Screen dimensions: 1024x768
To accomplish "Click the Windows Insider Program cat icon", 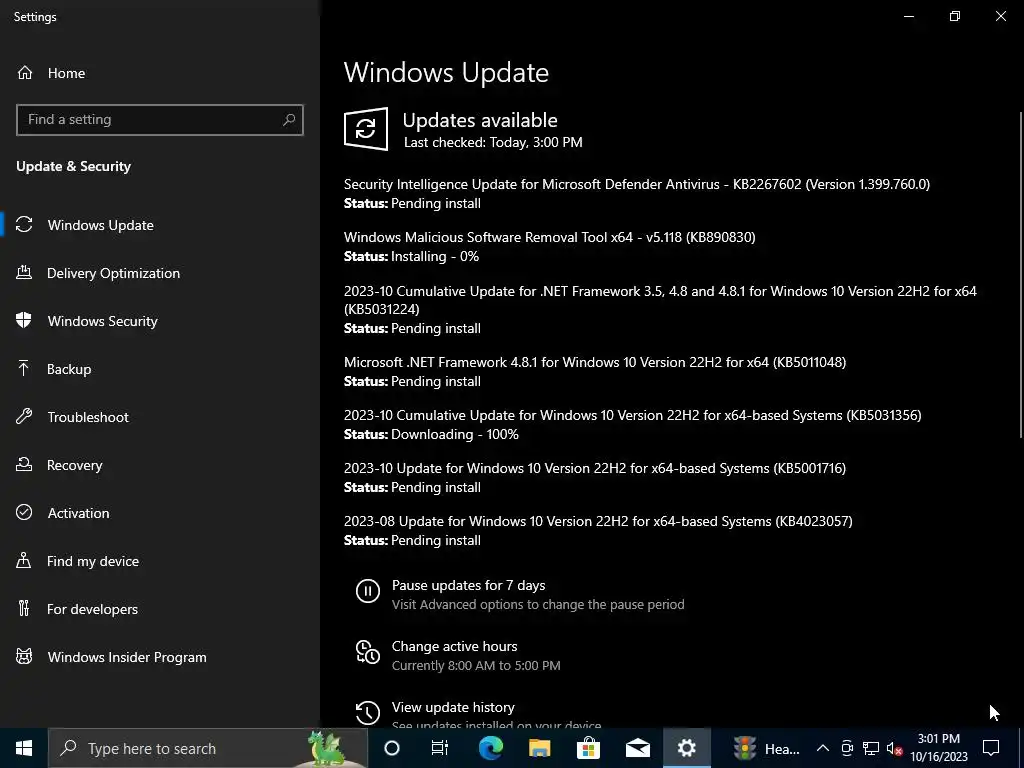I will (x=24, y=656).
